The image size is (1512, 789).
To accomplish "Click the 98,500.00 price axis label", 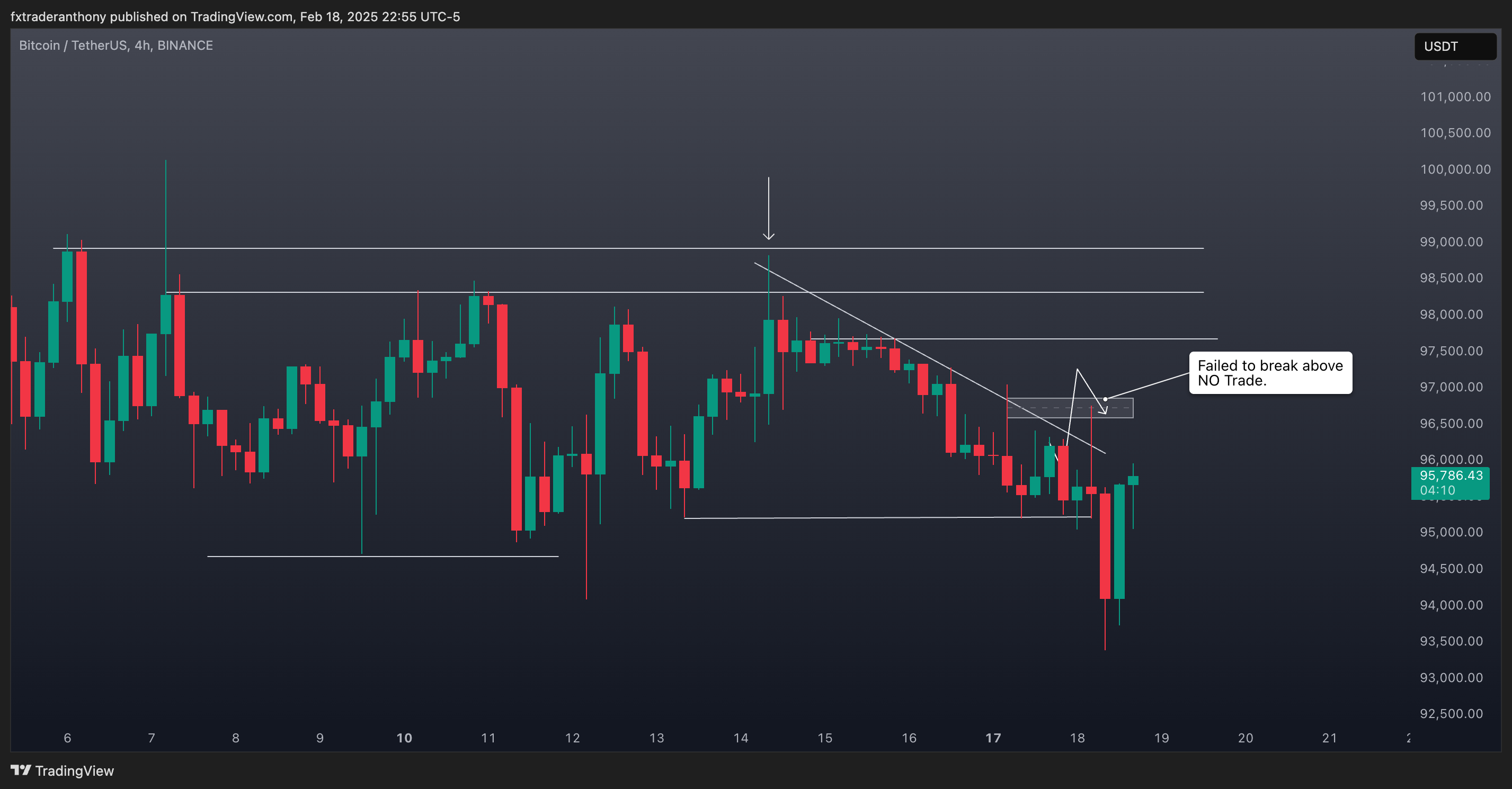I will (x=1451, y=278).
